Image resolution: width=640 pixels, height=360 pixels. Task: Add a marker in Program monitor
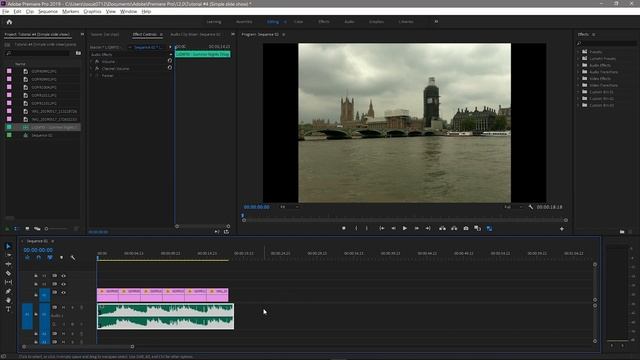tap(344, 229)
